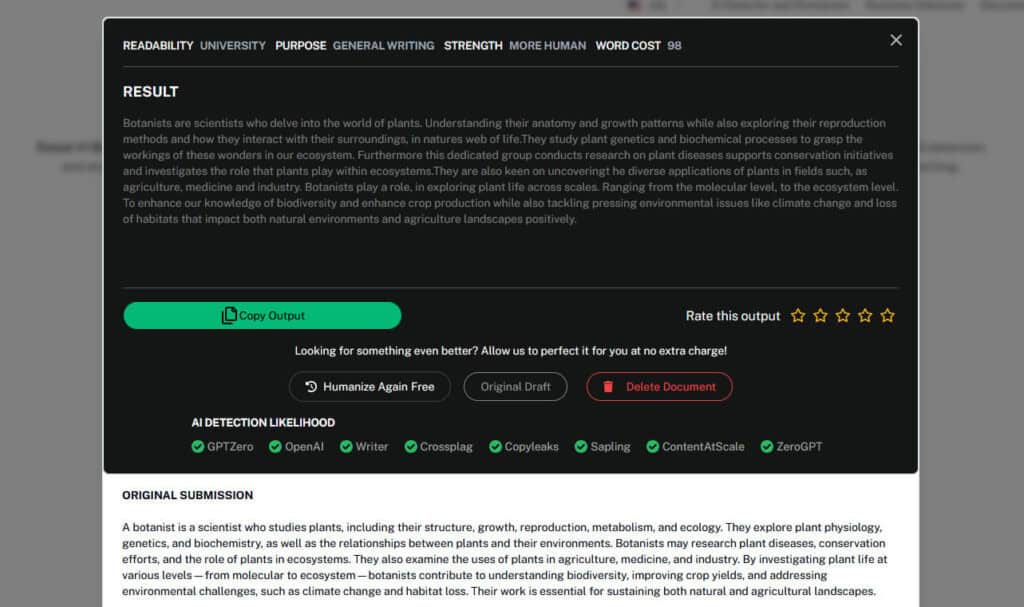Click the Copy Output button
The width and height of the screenshot is (1024, 607).
click(x=263, y=316)
